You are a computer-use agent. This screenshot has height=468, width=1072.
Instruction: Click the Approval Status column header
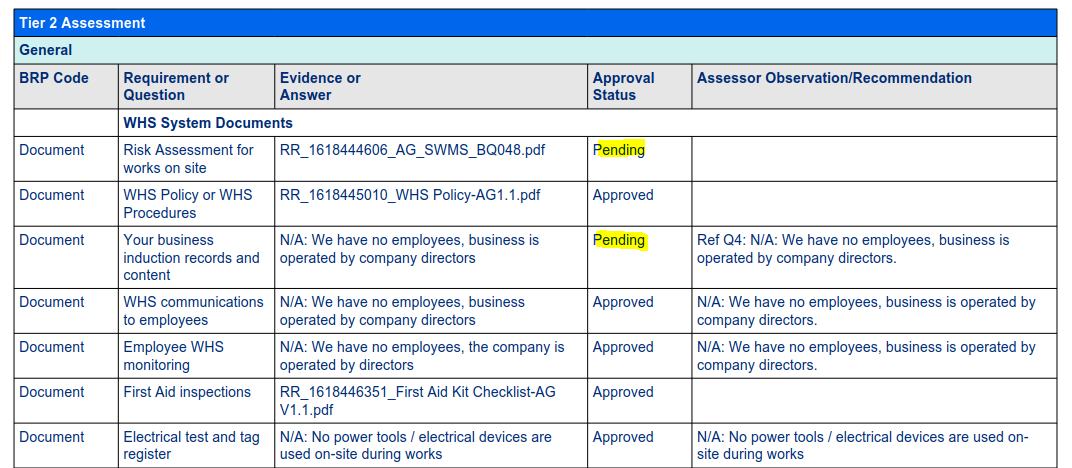click(623, 86)
